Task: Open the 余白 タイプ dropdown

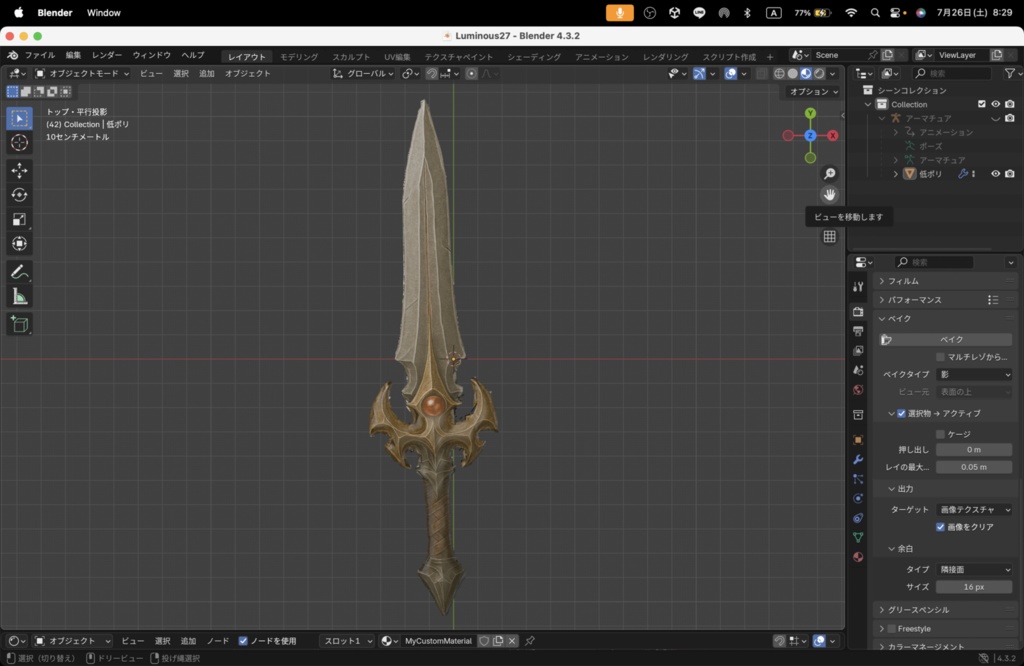Action: pyautogui.click(x=974, y=569)
